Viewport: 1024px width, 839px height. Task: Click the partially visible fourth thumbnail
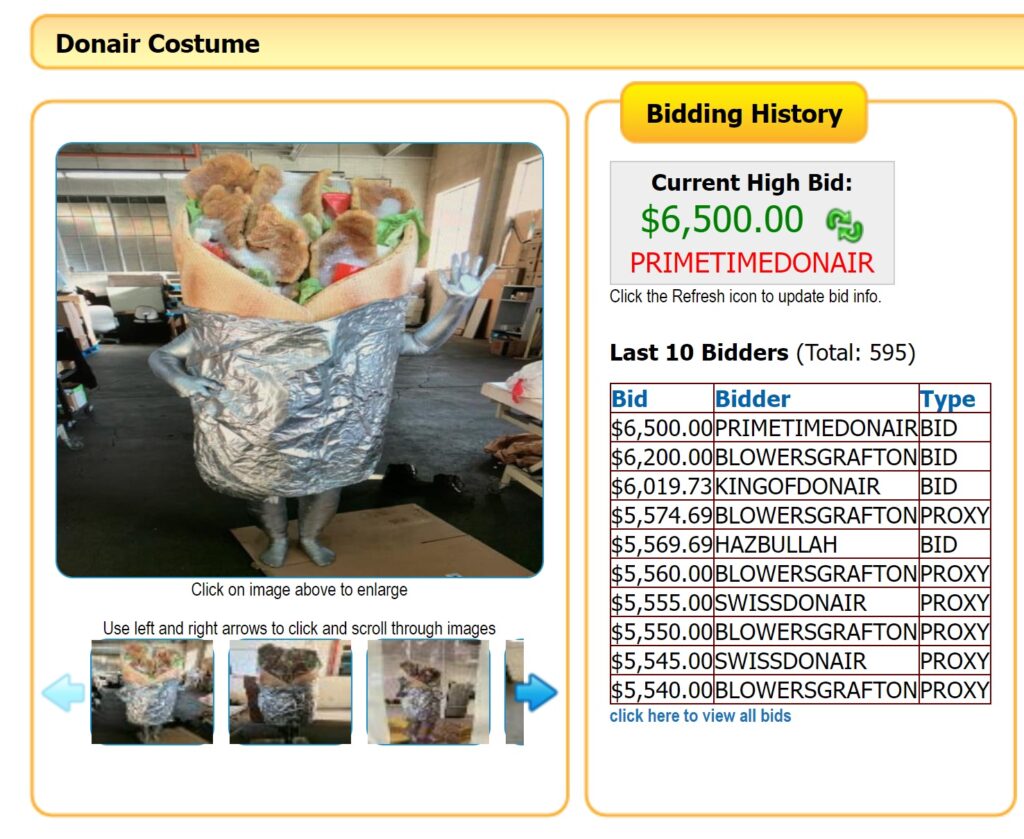pyautogui.click(x=514, y=692)
